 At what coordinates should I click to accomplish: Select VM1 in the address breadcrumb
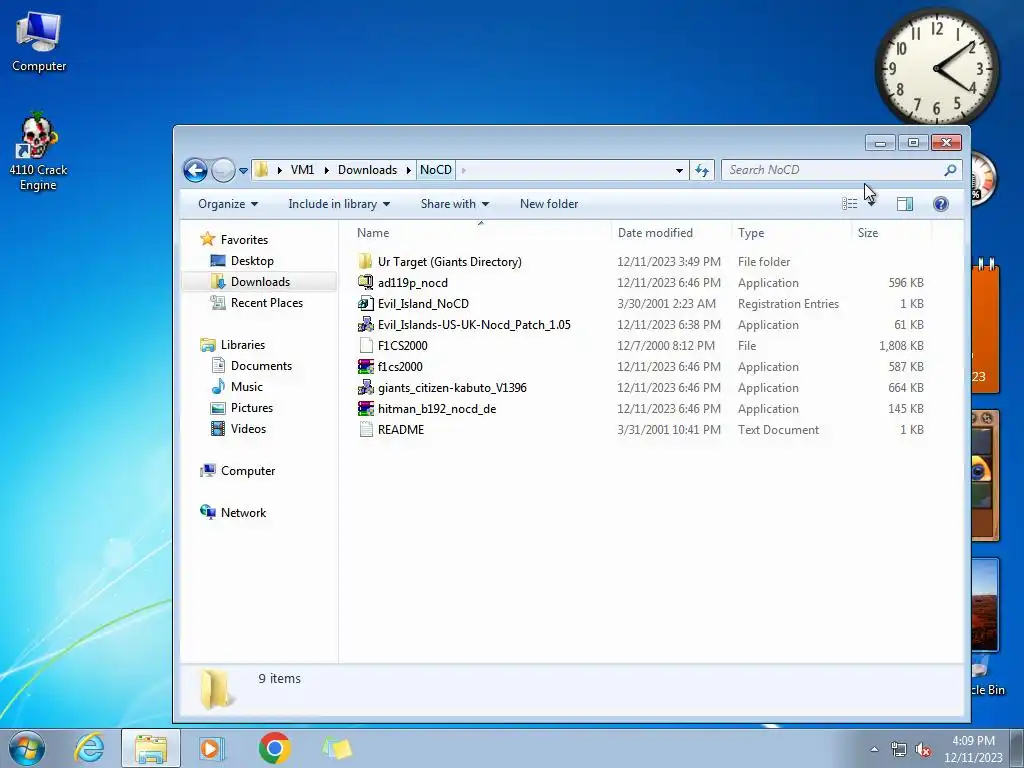click(x=302, y=170)
